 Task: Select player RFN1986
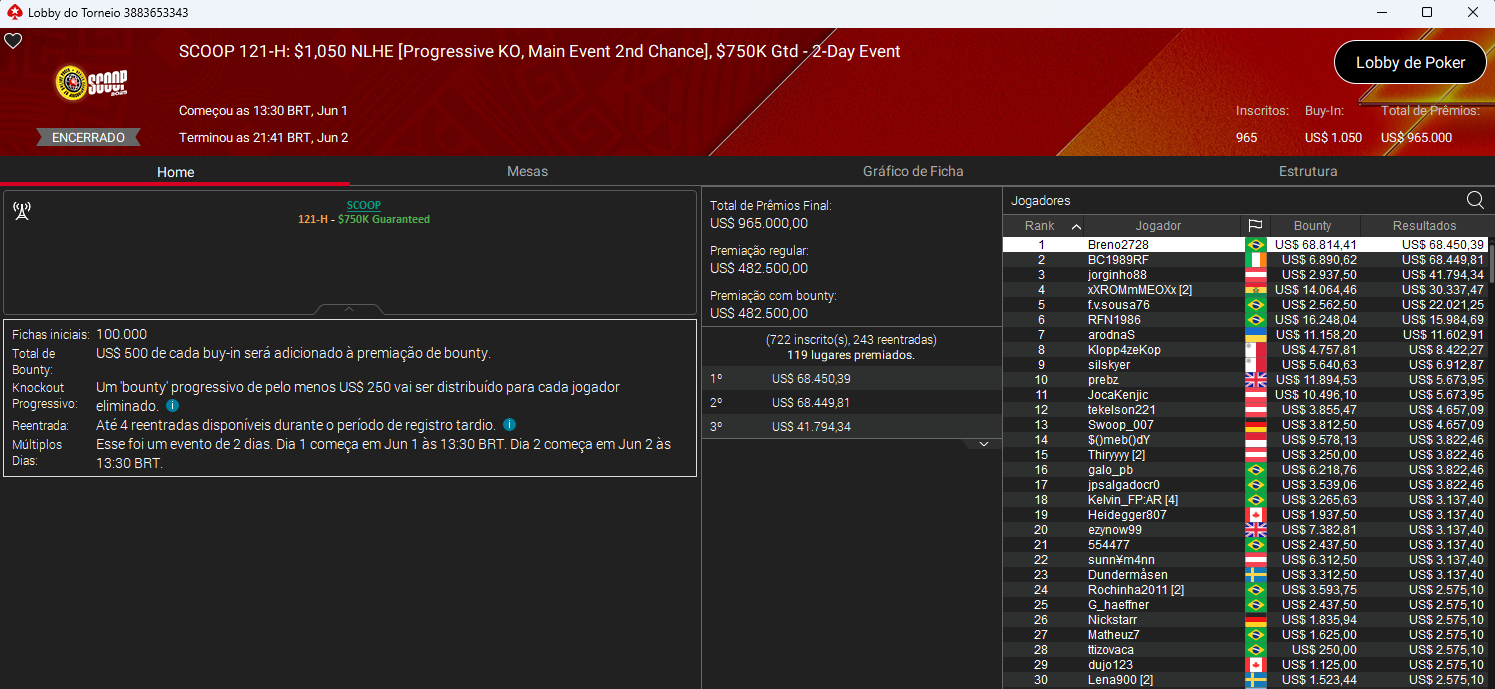1113,320
